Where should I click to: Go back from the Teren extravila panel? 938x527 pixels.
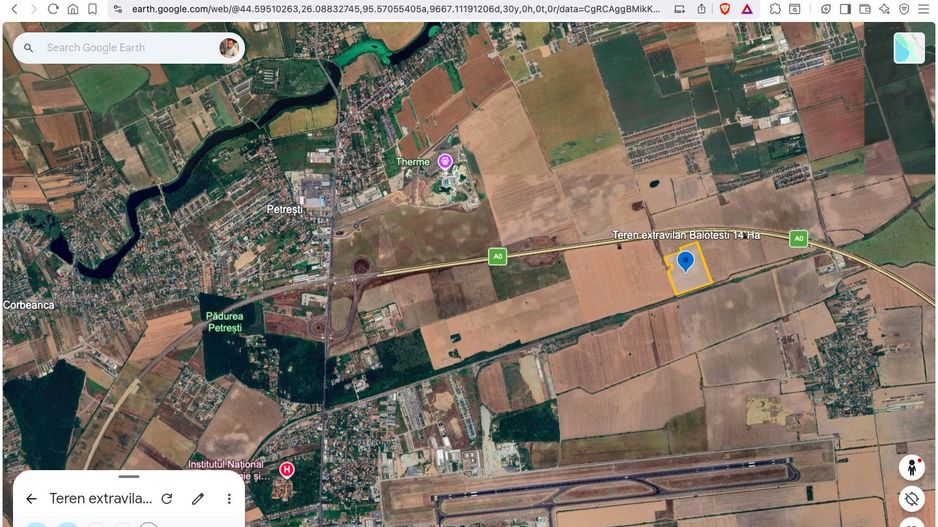31,498
